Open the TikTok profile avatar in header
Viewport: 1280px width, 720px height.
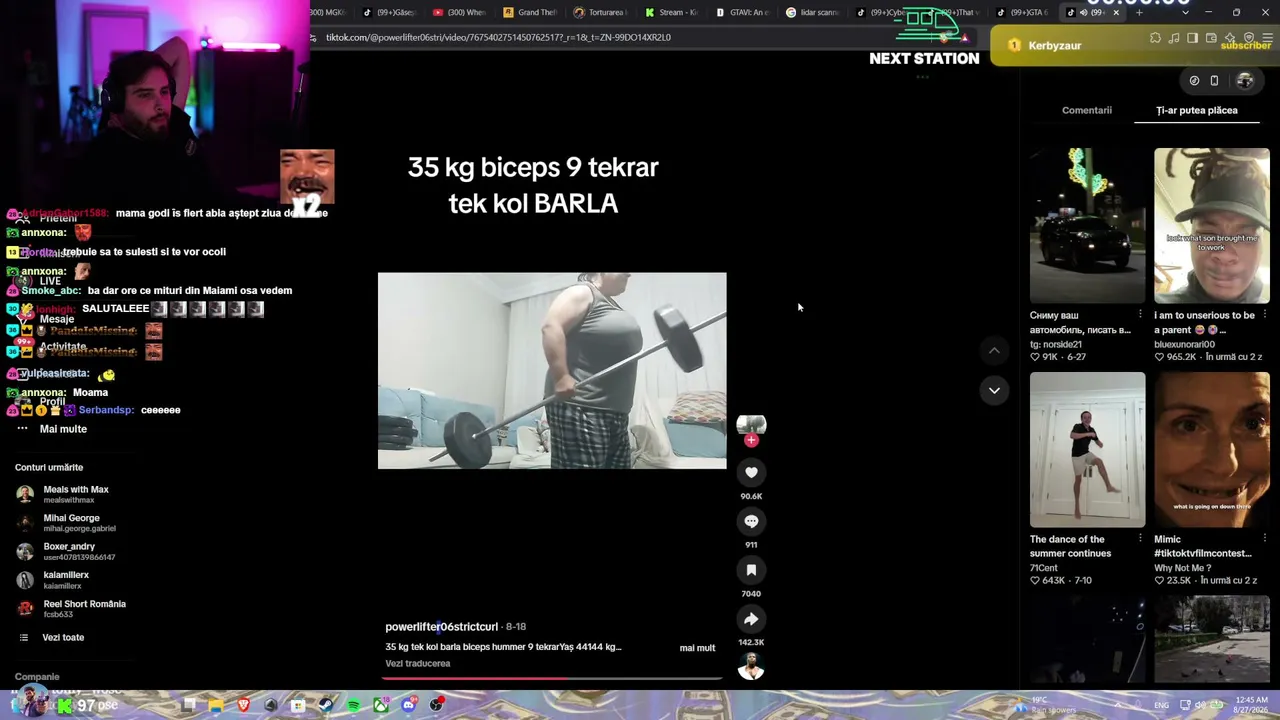tap(1245, 81)
